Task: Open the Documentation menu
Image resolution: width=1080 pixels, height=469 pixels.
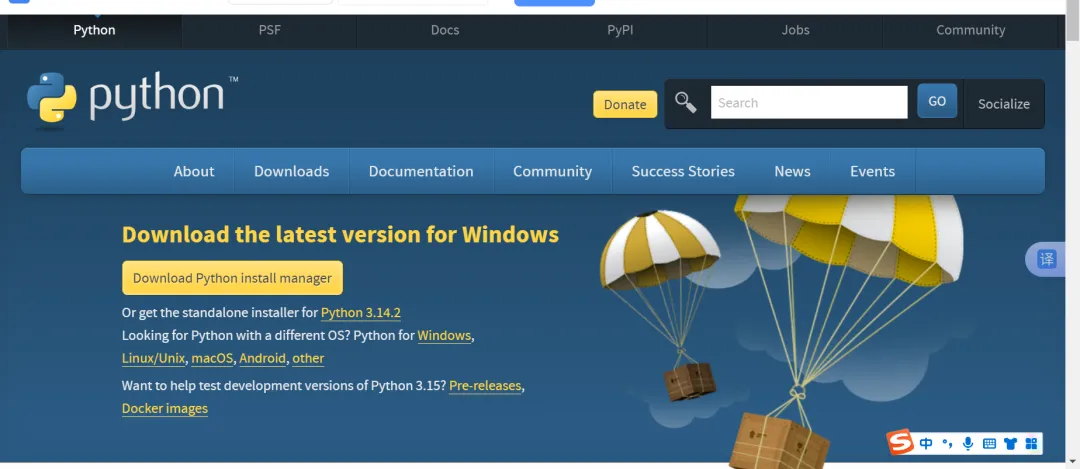Action: pos(421,171)
